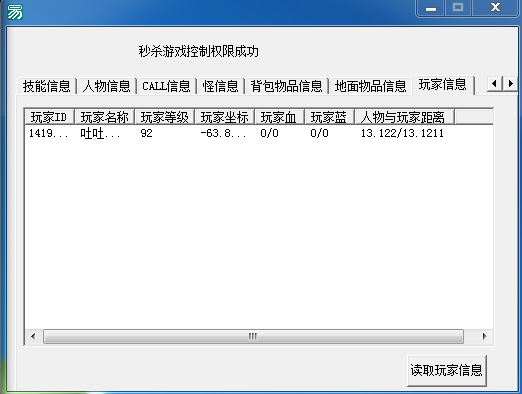
Task: Click the 玩家蓝 column header
Action: [x=329, y=117]
